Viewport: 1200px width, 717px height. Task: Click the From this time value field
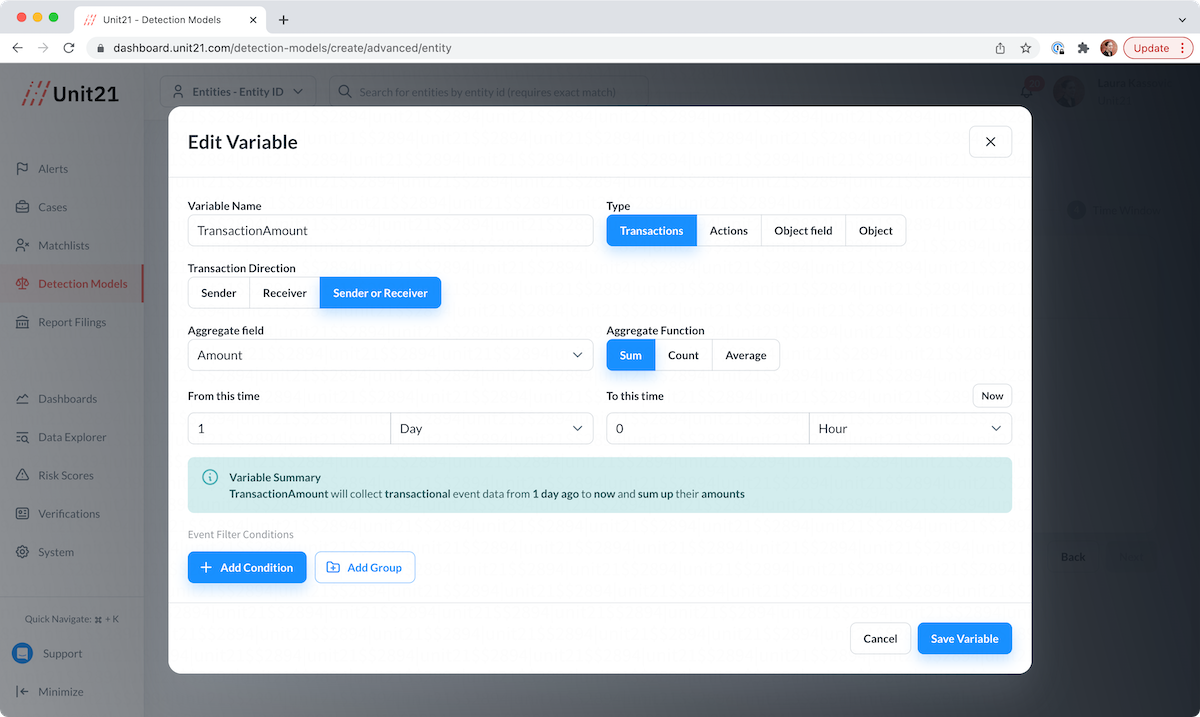point(289,428)
